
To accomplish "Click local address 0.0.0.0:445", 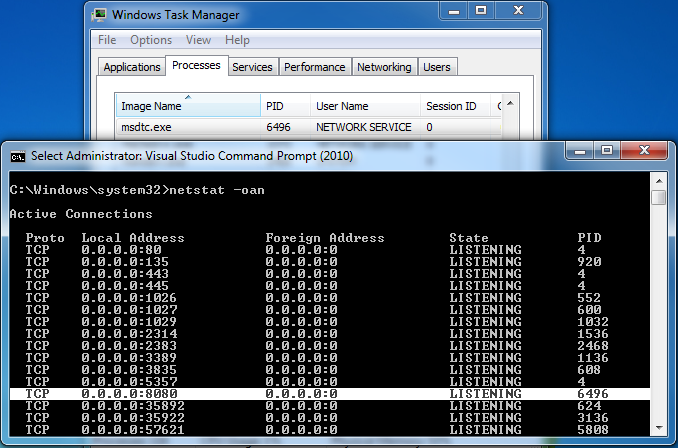I will point(125,286).
